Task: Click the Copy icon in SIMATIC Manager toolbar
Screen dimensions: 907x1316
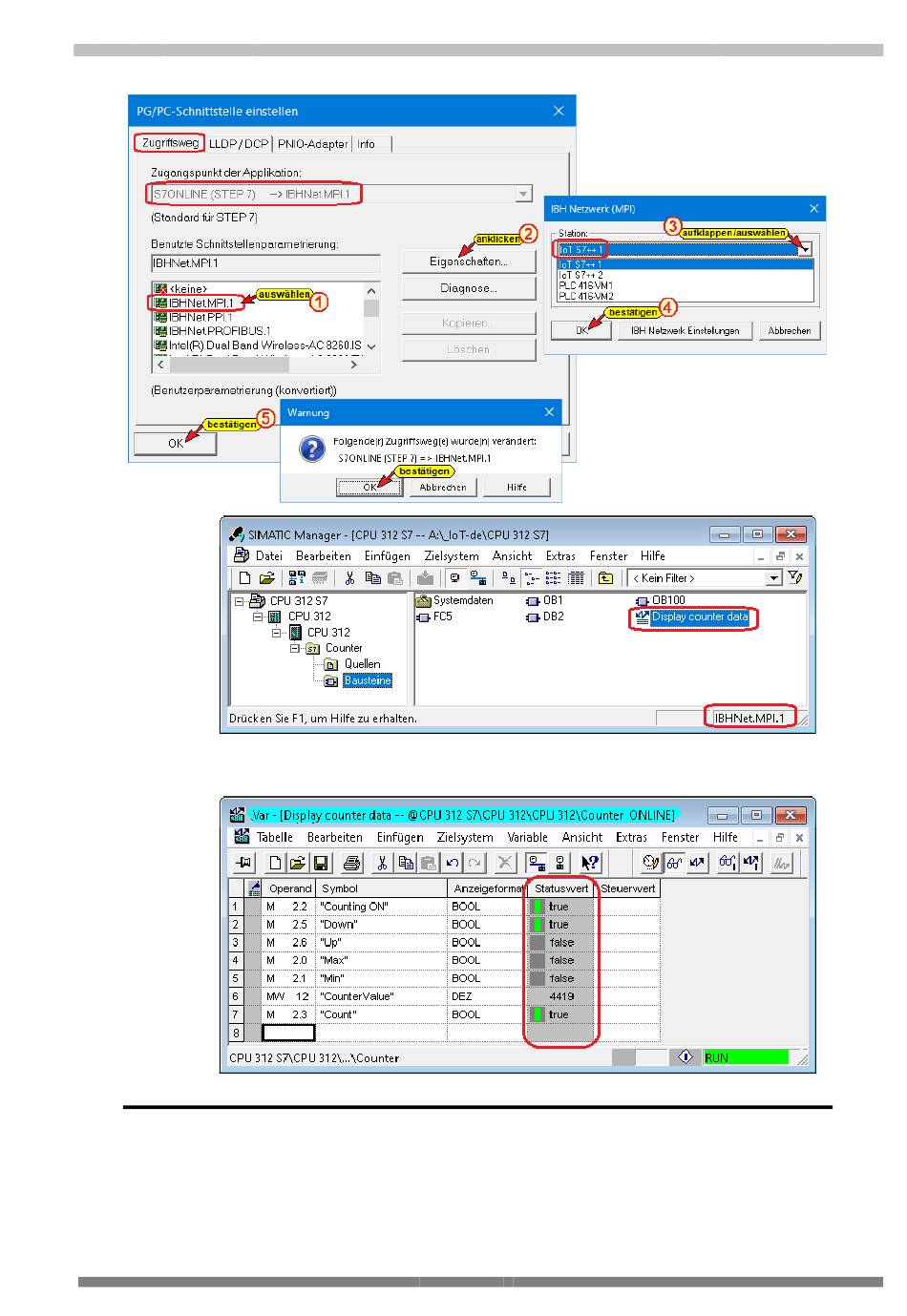Action: point(372,578)
